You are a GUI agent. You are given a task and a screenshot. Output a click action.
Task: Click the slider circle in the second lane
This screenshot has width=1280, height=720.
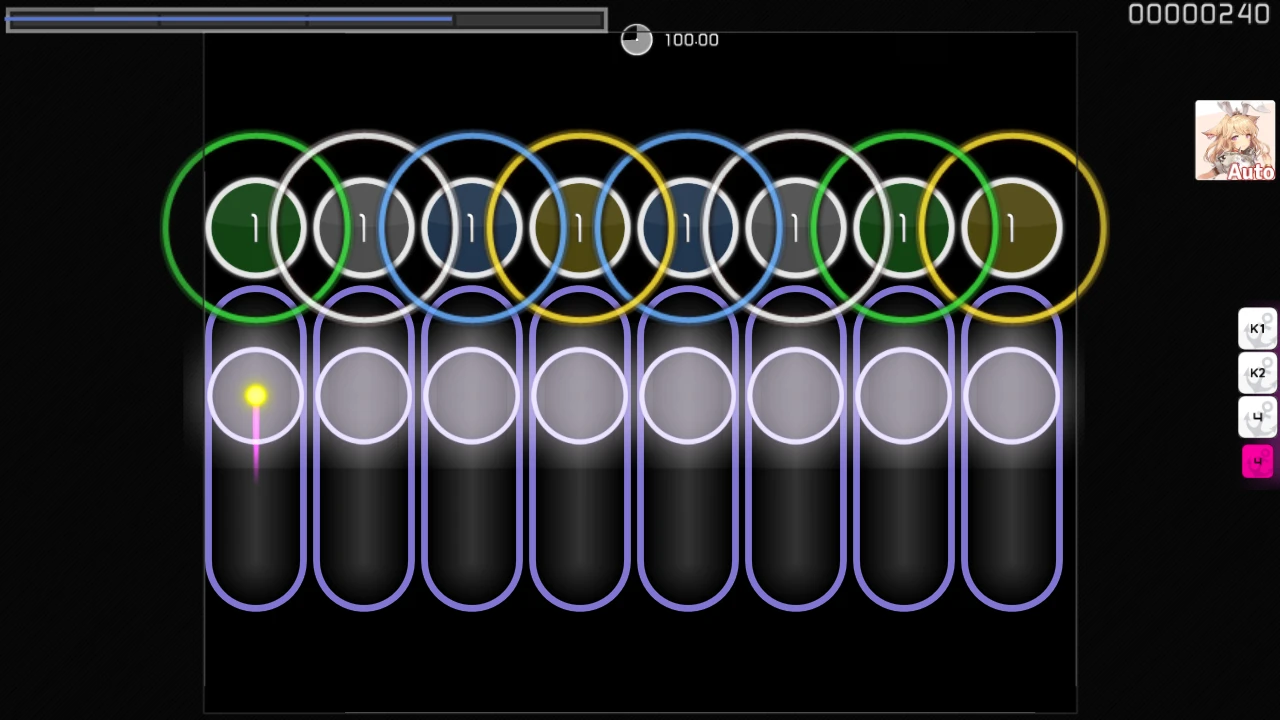coord(363,396)
